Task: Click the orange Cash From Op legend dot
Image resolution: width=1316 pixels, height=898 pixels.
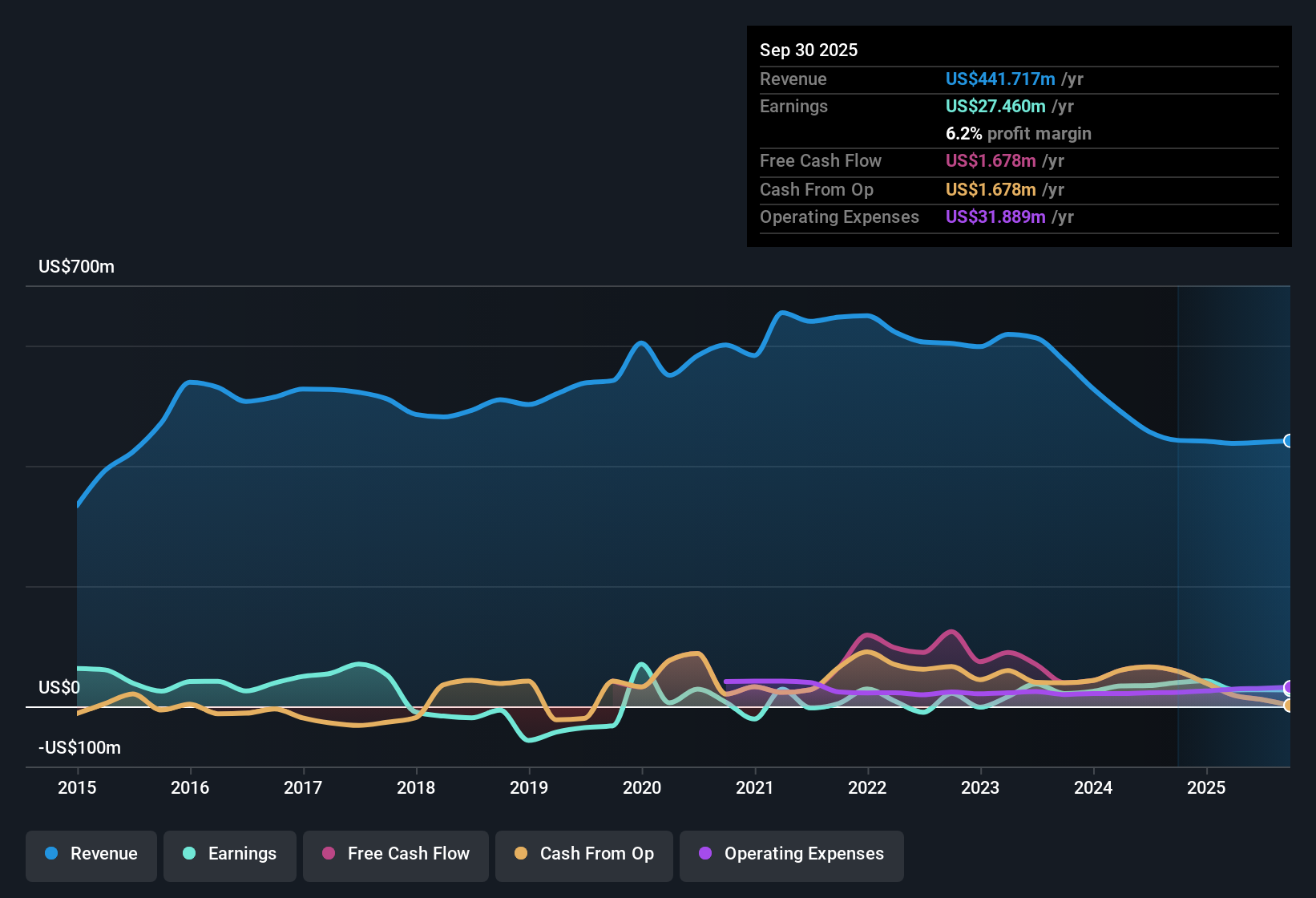Action: [x=521, y=854]
